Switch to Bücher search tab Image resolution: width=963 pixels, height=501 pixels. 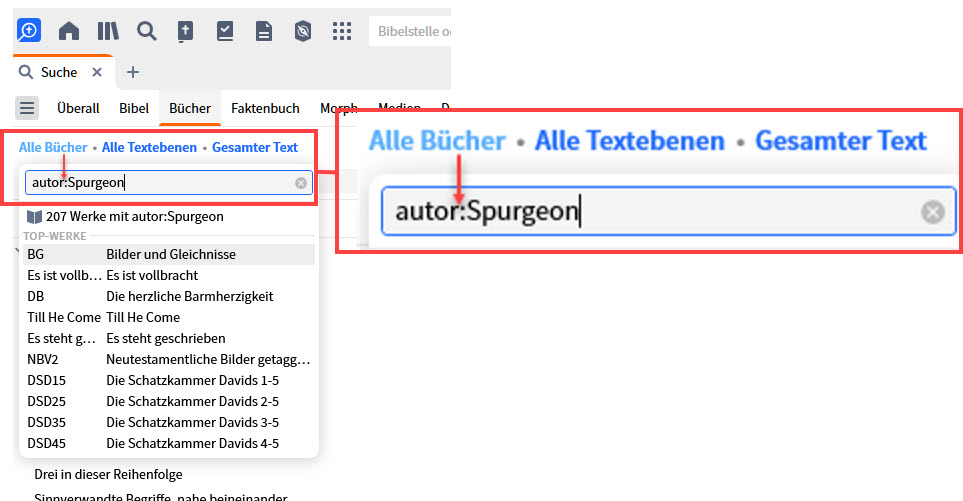point(190,108)
